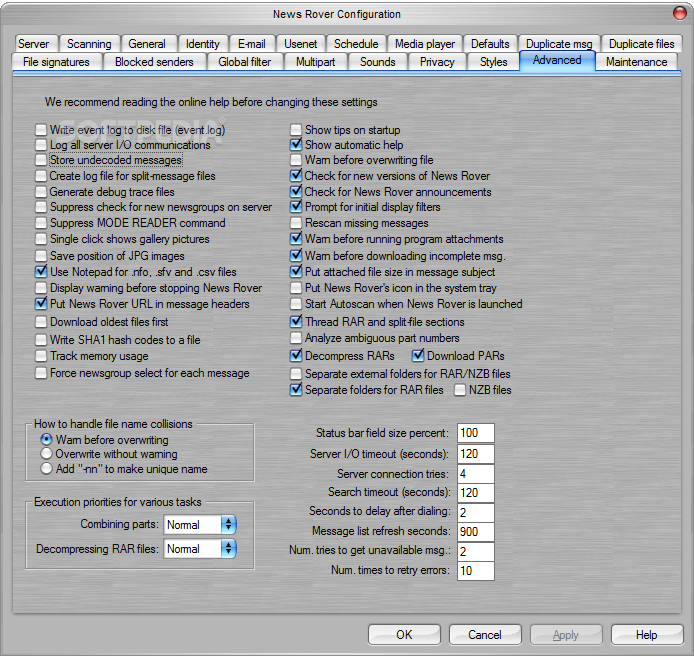Open the Sounds tab

(x=378, y=62)
